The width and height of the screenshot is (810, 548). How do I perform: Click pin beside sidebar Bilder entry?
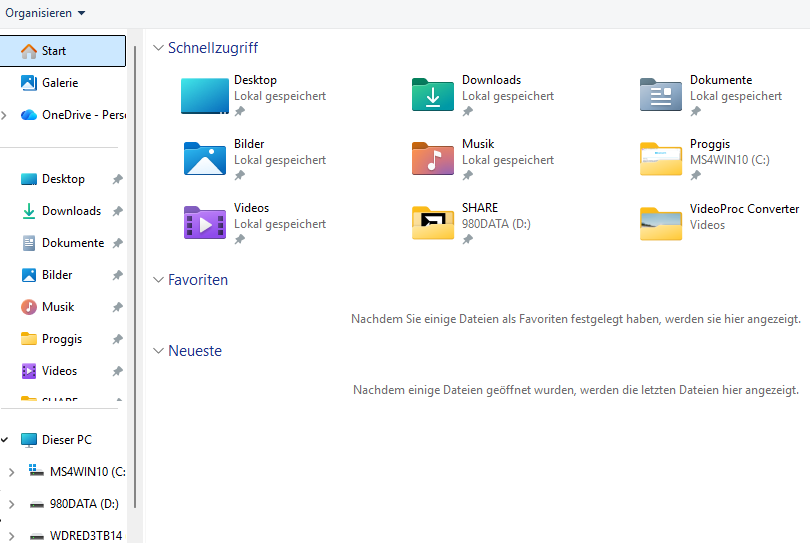tap(118, 275)
